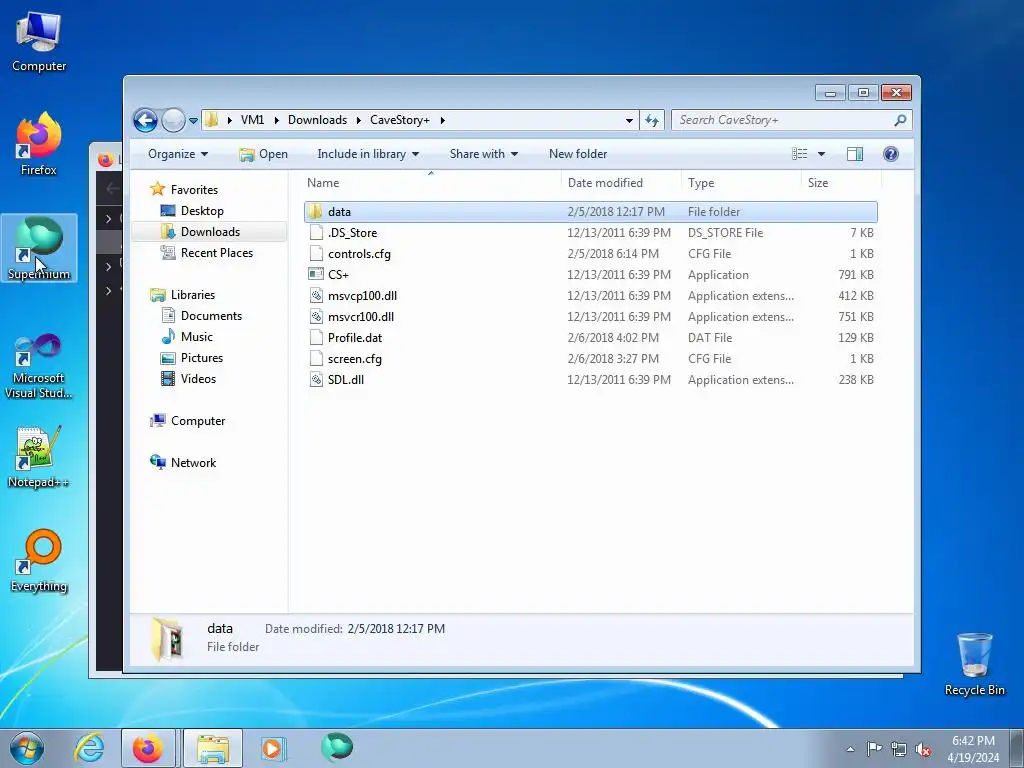Open Desktop in Favorites

[x=202, y=211]
